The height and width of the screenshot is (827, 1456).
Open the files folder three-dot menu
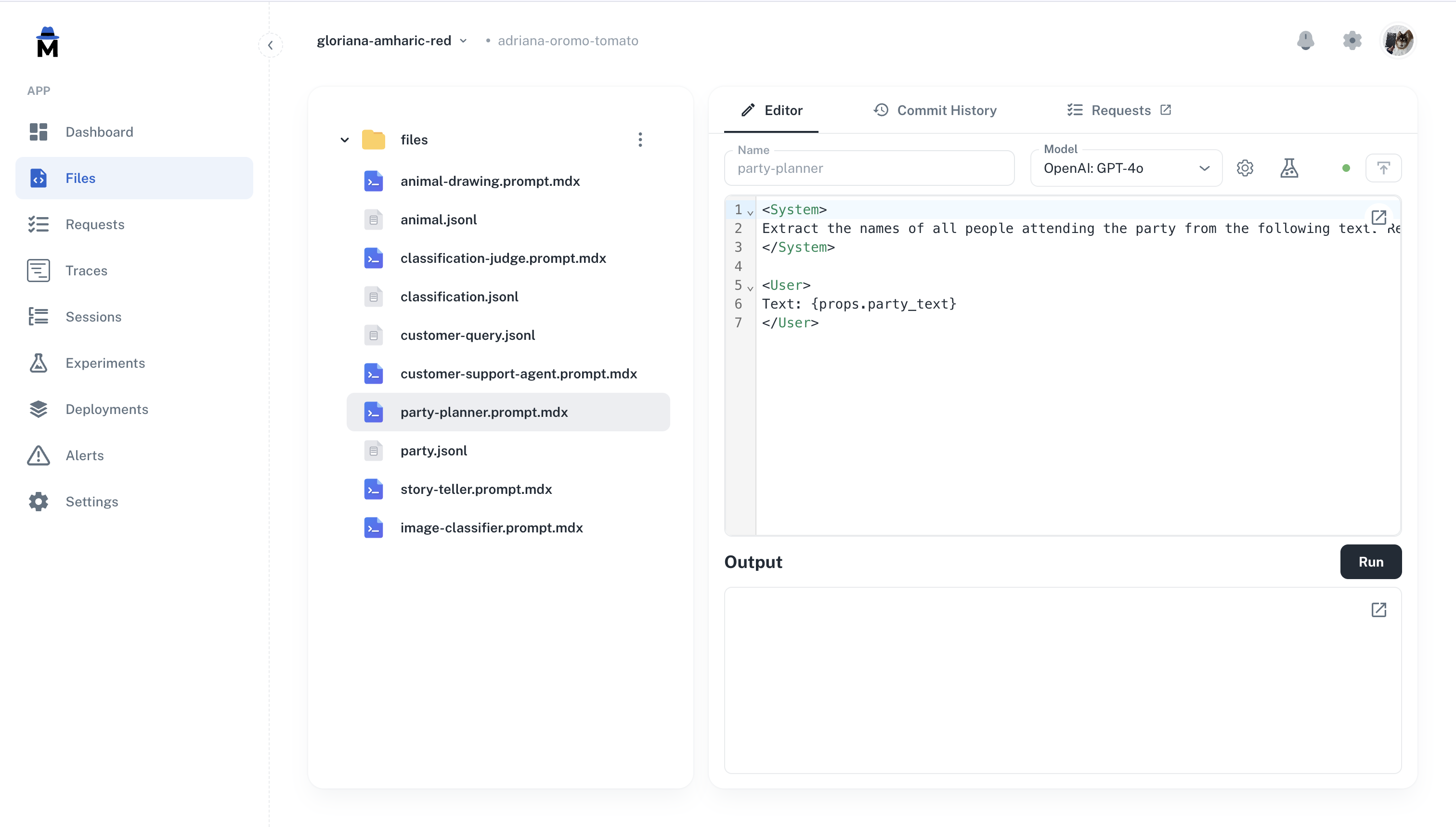640,140
